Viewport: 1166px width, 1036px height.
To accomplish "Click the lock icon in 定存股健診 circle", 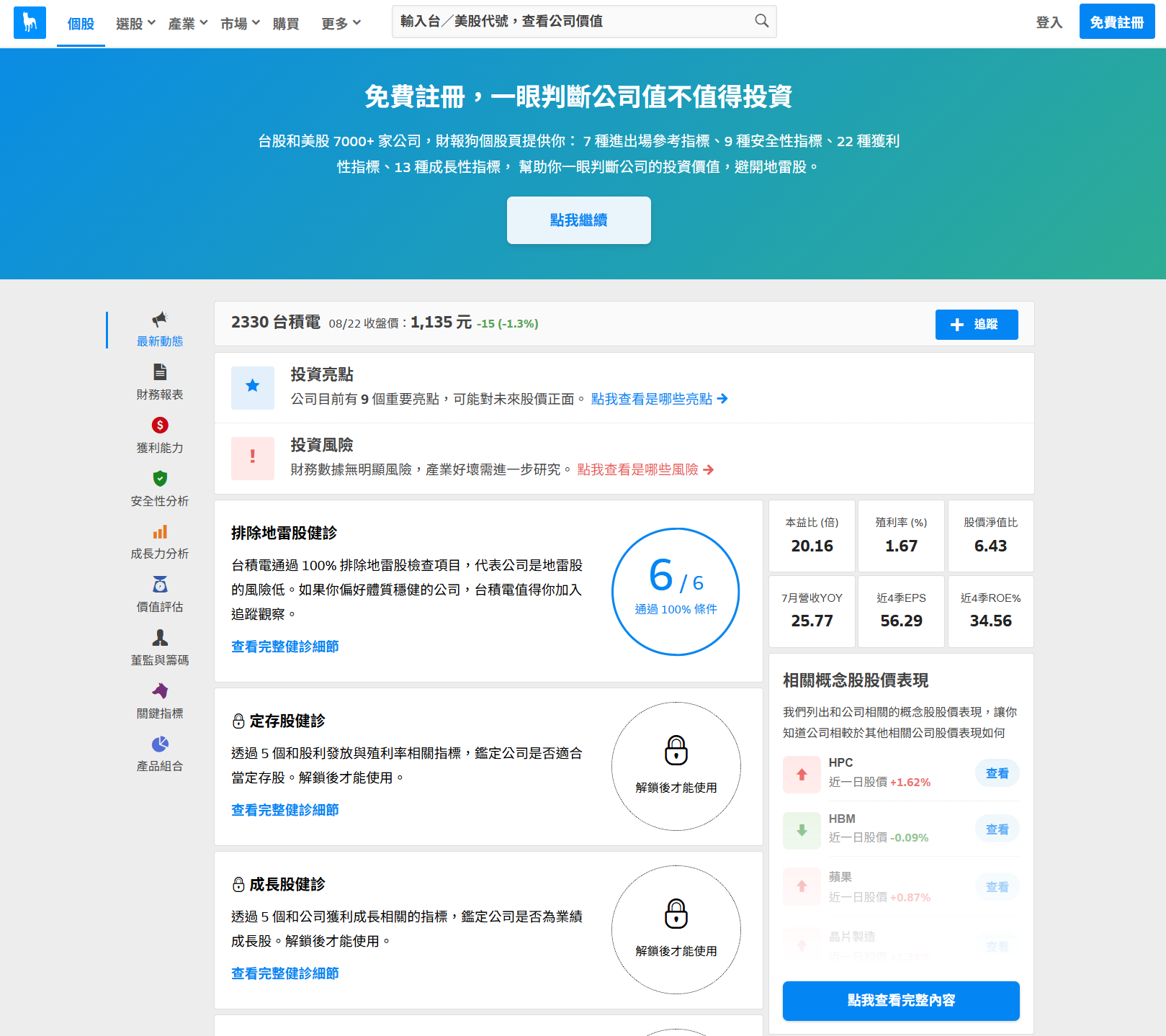I will pyautogui.click(x=676, y=750).
